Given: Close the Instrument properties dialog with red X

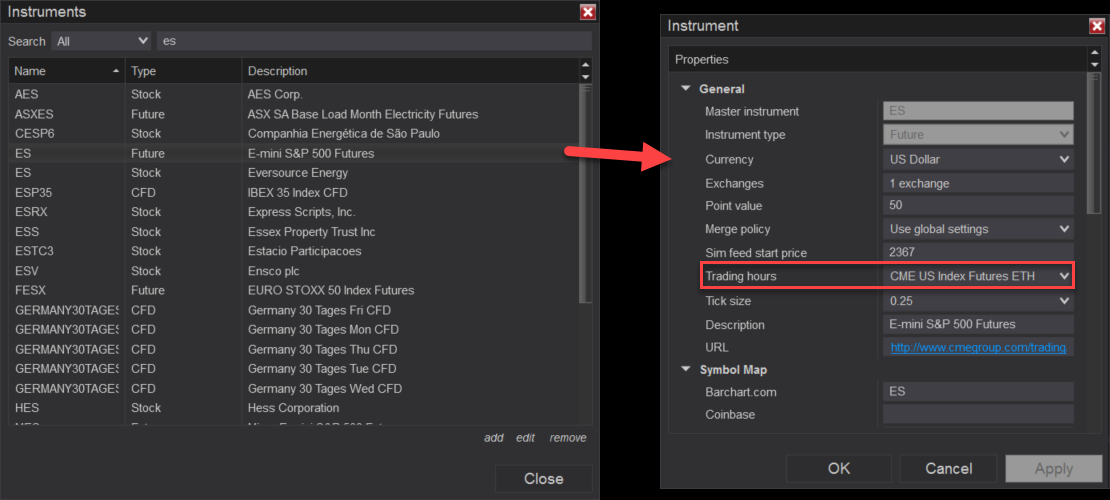Looking at the screenshot, I should [x=1096, y=26].
